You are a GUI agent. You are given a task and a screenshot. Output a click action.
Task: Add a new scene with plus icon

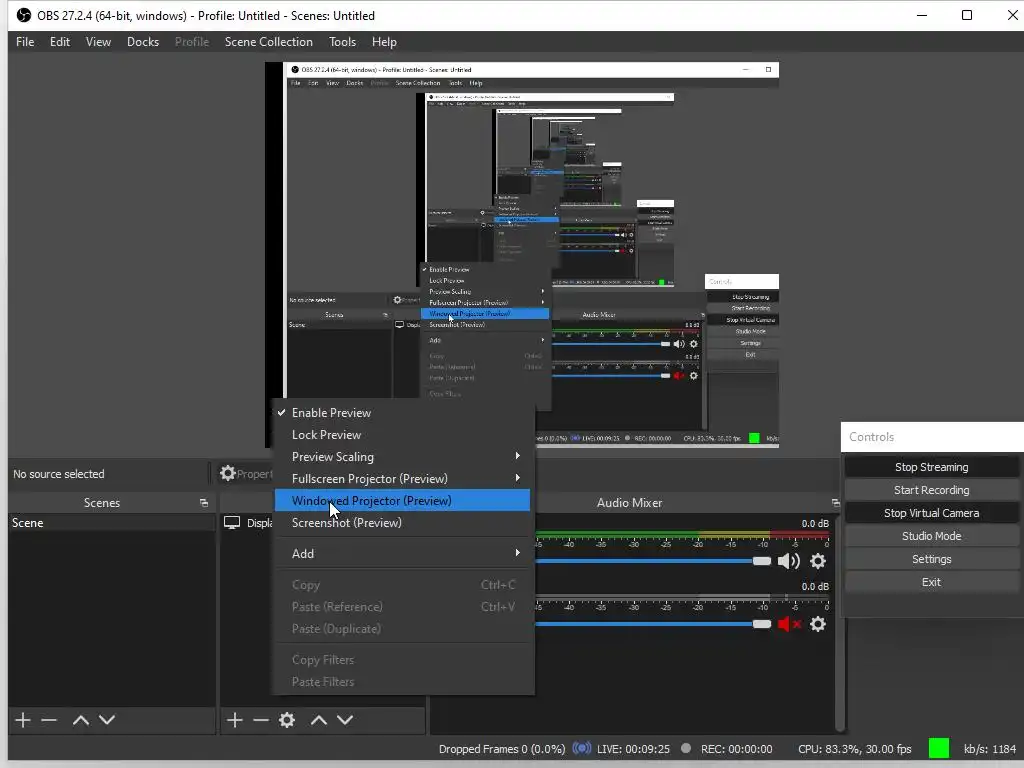tap(23, 720)
